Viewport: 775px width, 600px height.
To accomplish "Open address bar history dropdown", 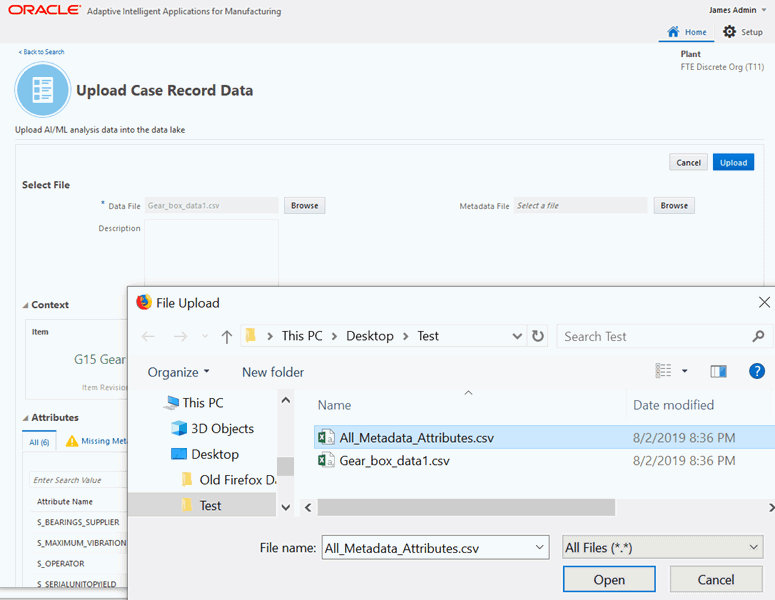I will click(x=517, y=337).
